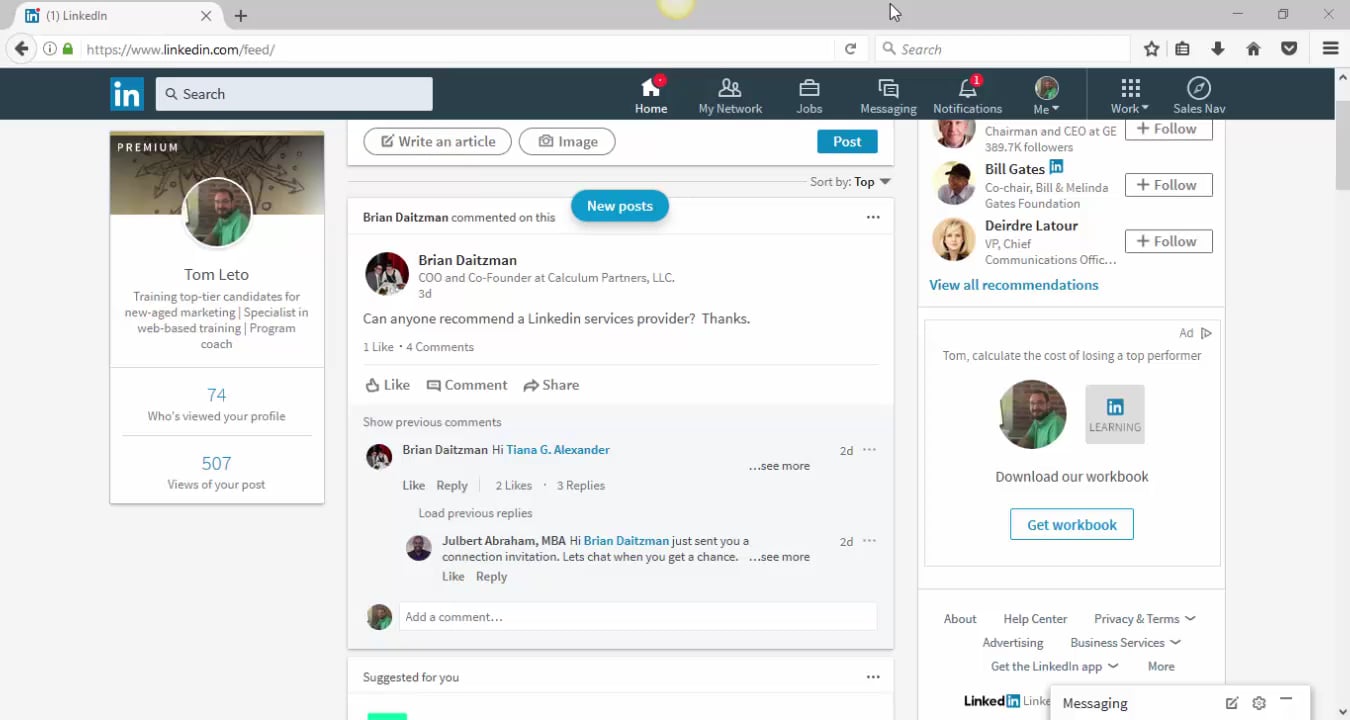
Task: Click the LinkedIn search field
Action: [294, 94]
